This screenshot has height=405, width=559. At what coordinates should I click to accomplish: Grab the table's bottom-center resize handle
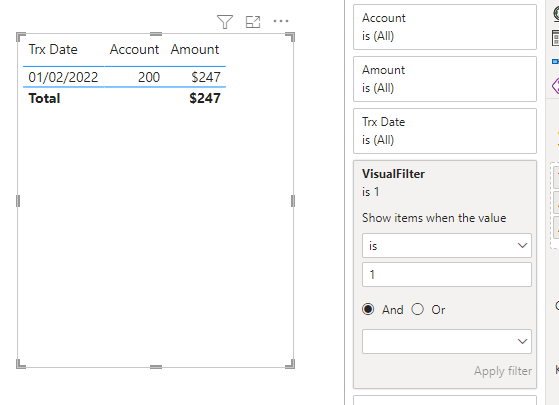point(156,366)
